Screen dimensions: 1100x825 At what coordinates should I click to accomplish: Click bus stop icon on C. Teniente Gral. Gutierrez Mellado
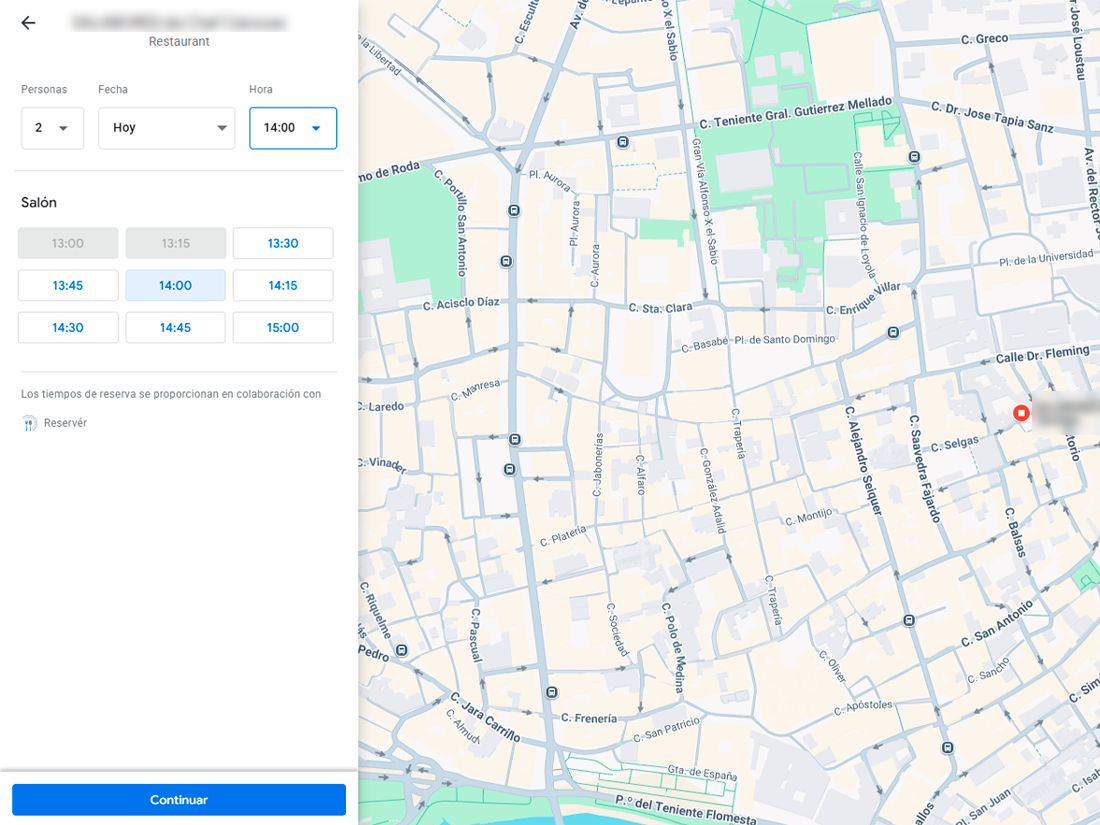click(x=623, y=142)
